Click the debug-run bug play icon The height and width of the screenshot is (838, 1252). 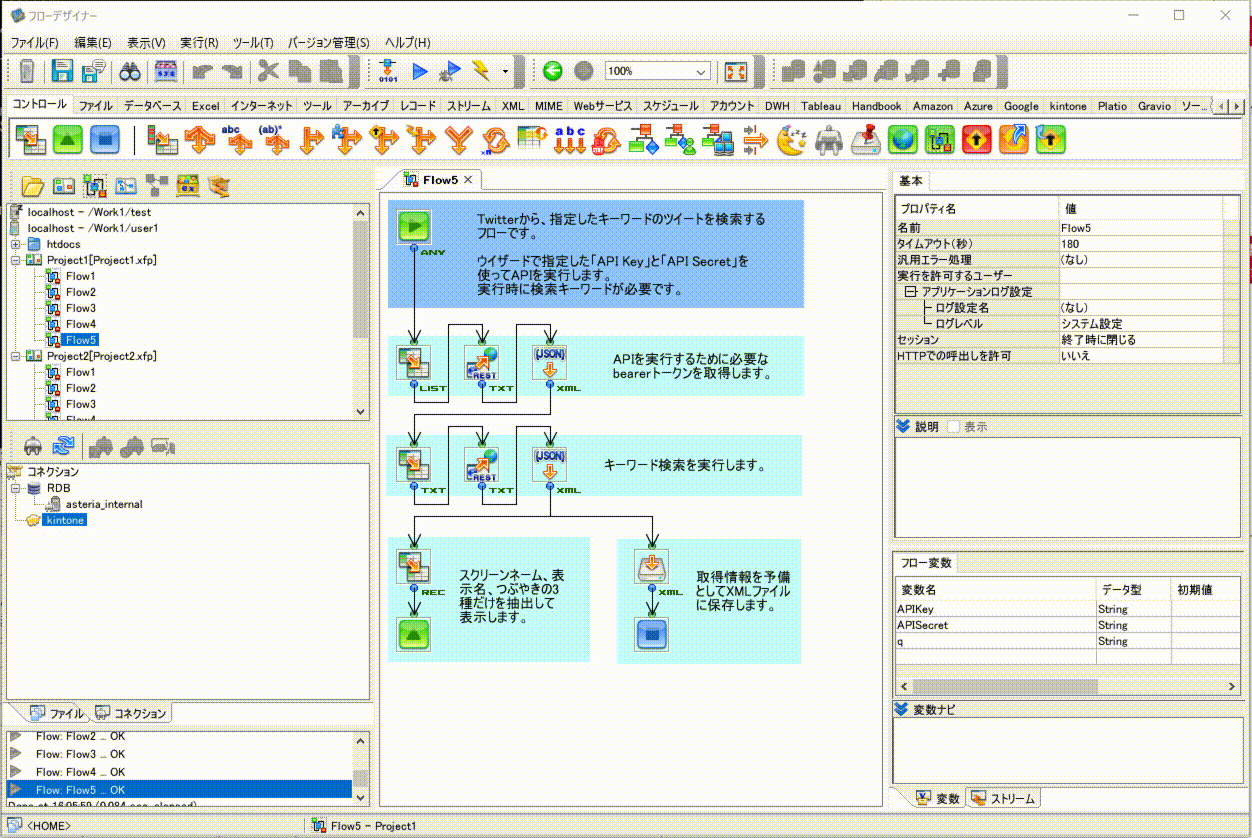(451, 72)
